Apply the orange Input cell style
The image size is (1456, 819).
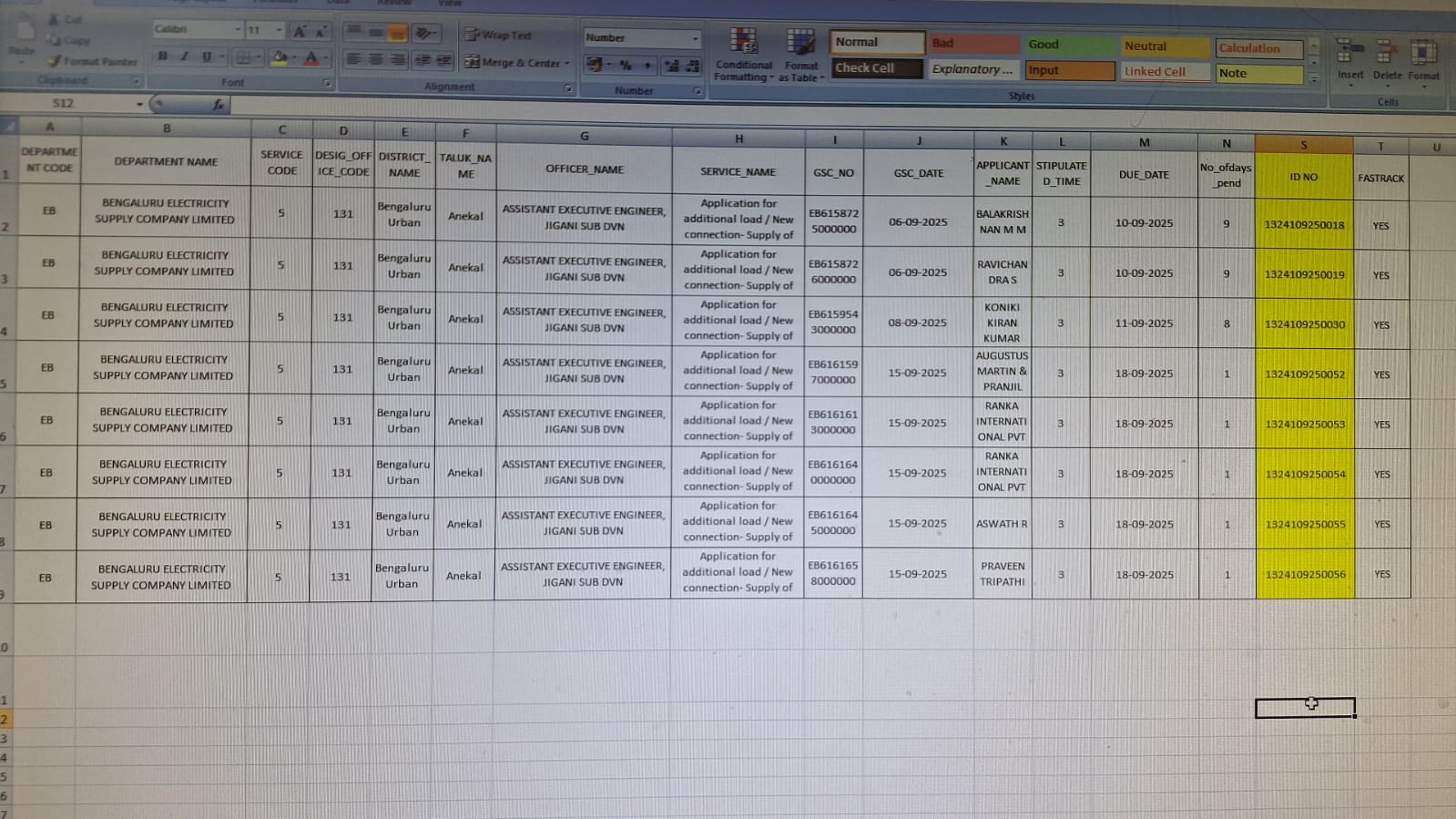tap(1070, 71)
